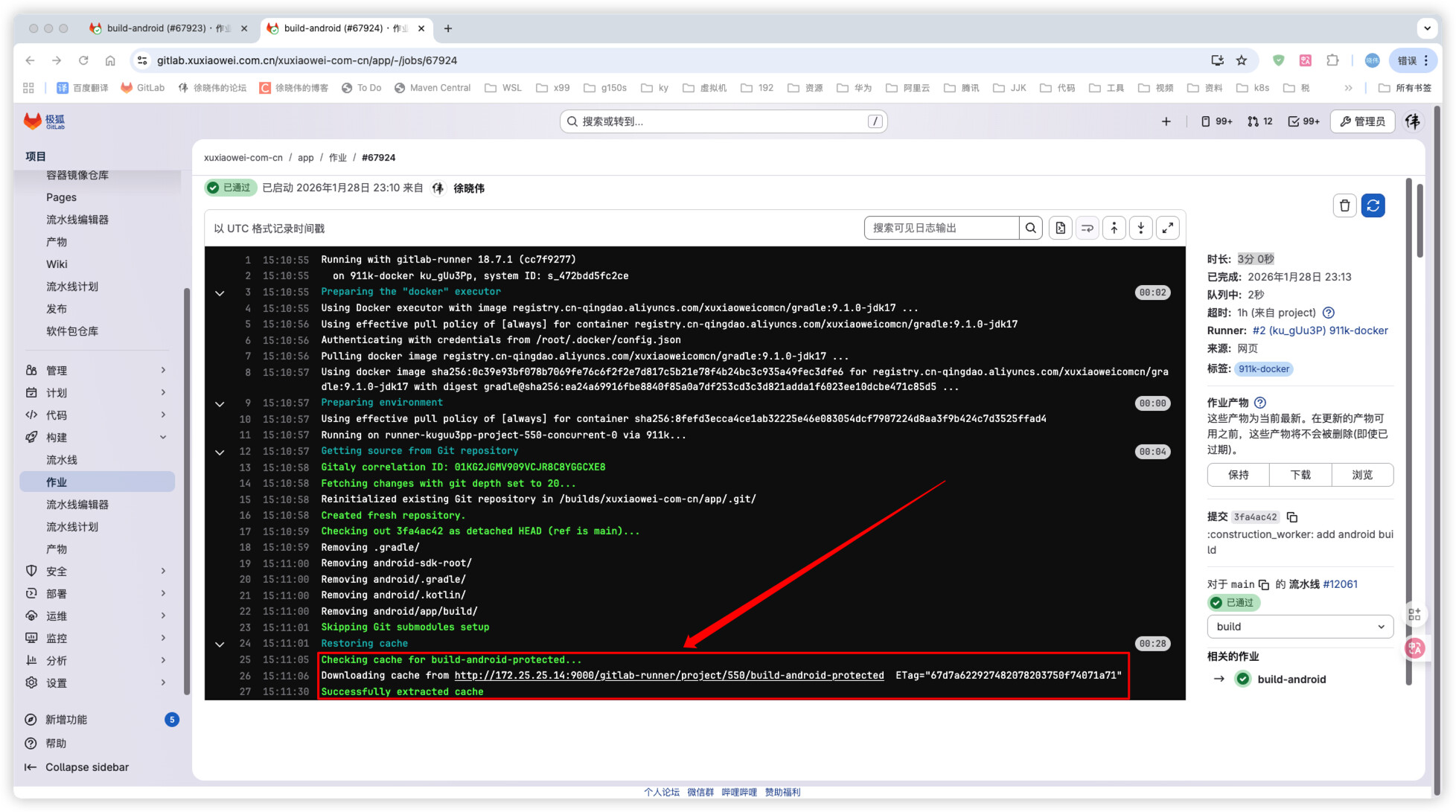
Task: Open merge requests counter icon
Action: pos(1259,121)
